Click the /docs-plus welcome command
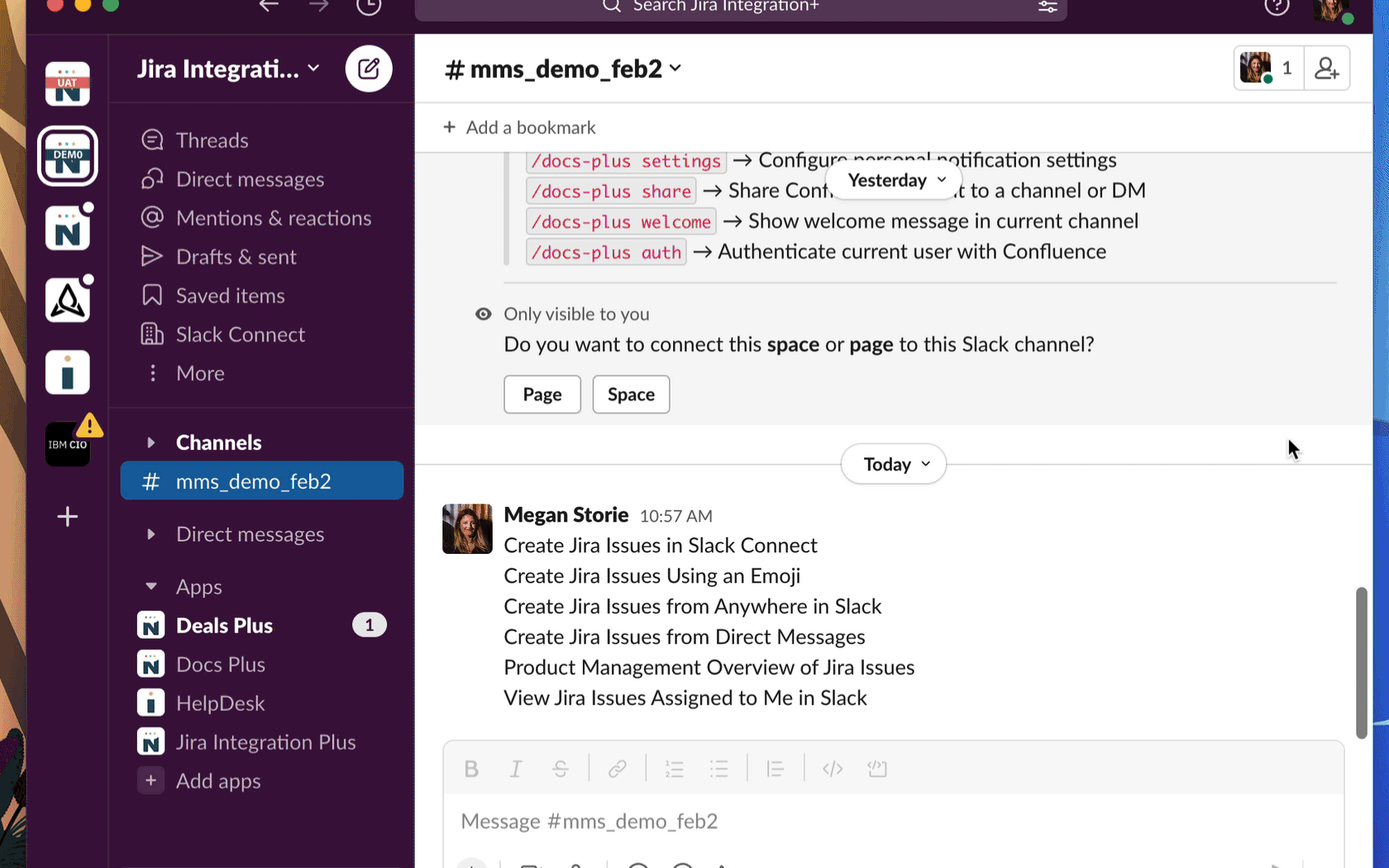The width and height of the screenshot is (1389, 868). pyautogui.click(x=621, y=222)
